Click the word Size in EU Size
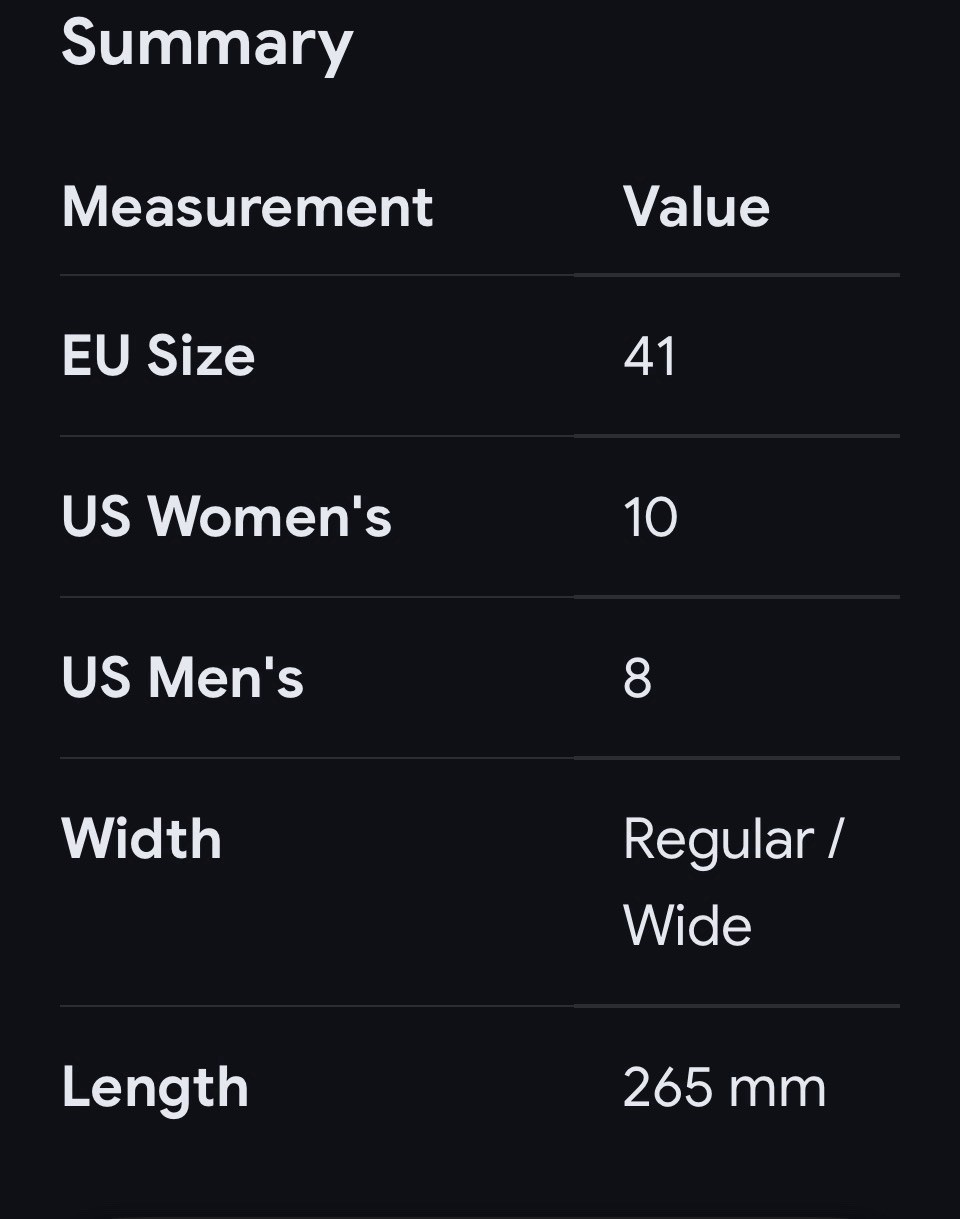This screenshot has width=960, height=1219. click(201, 356)
